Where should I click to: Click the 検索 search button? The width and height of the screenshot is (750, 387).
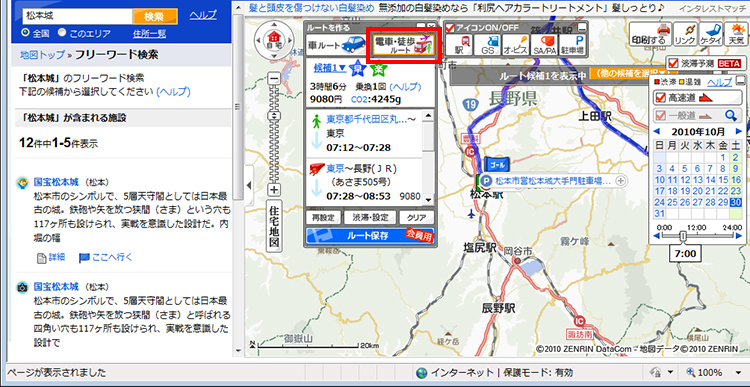pos(154,17)
